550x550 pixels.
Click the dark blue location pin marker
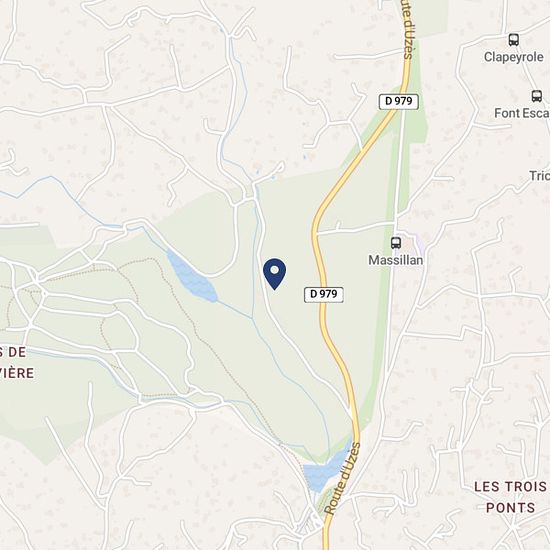pos(274,274)
